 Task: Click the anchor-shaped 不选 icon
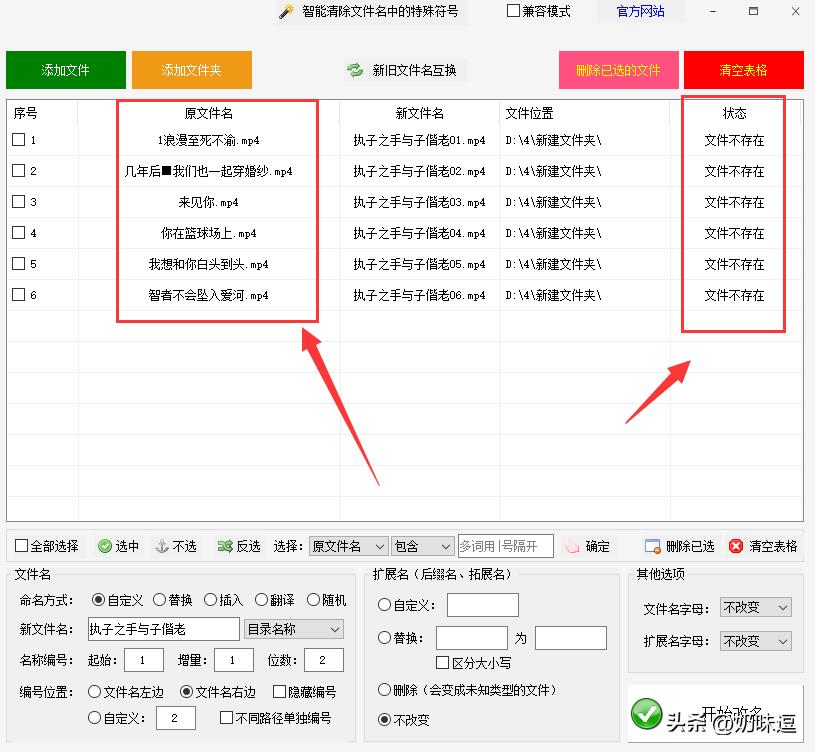click(x=161, y=546)
